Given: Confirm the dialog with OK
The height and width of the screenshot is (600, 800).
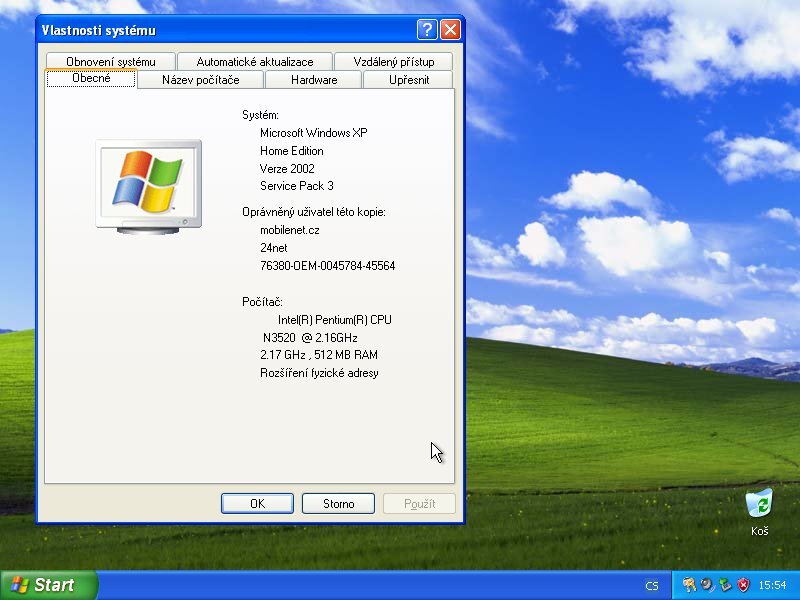Looking at the screenshot, I should pyautogui.click(x=257, y=503).
